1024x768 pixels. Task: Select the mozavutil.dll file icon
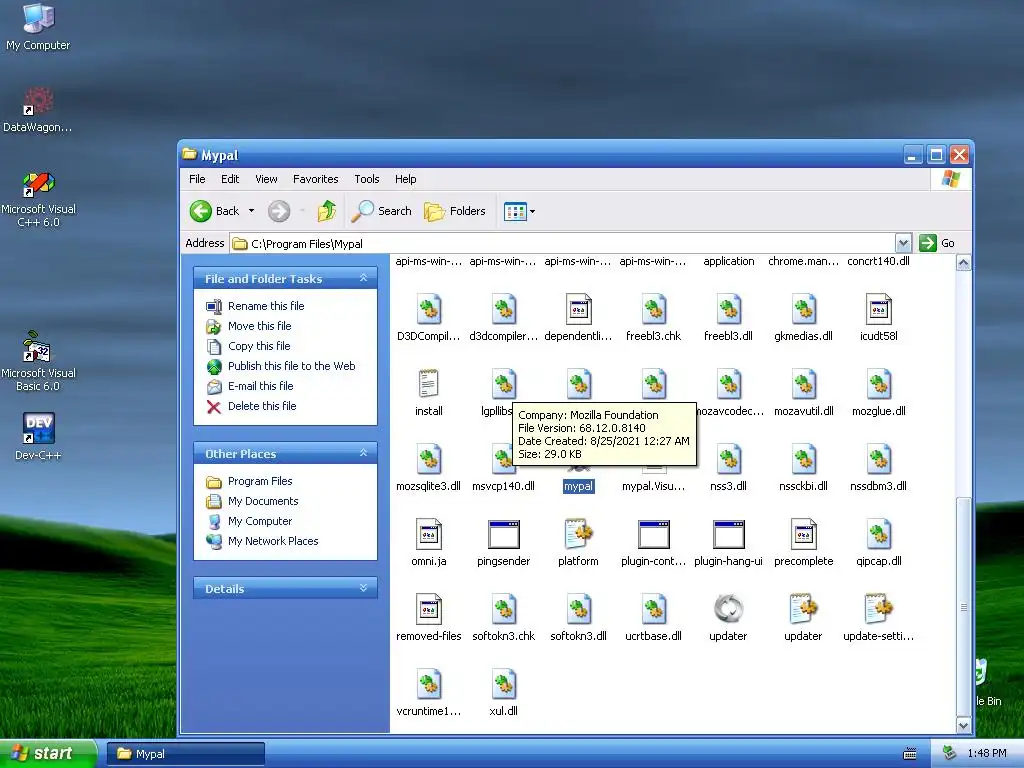point(803,384)
